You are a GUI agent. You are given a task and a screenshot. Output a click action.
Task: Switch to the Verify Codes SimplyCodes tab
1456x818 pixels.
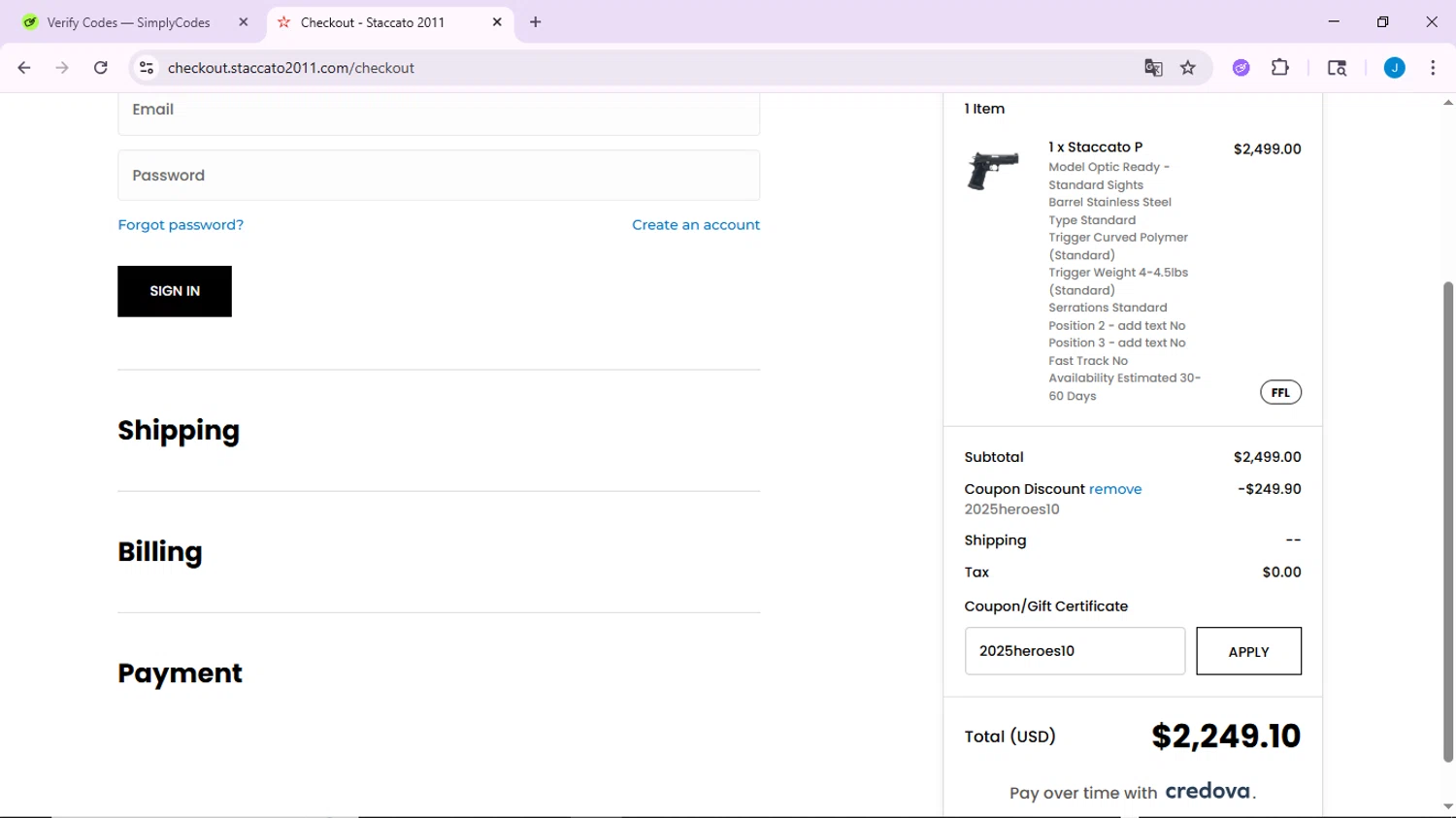coord(129,22)
